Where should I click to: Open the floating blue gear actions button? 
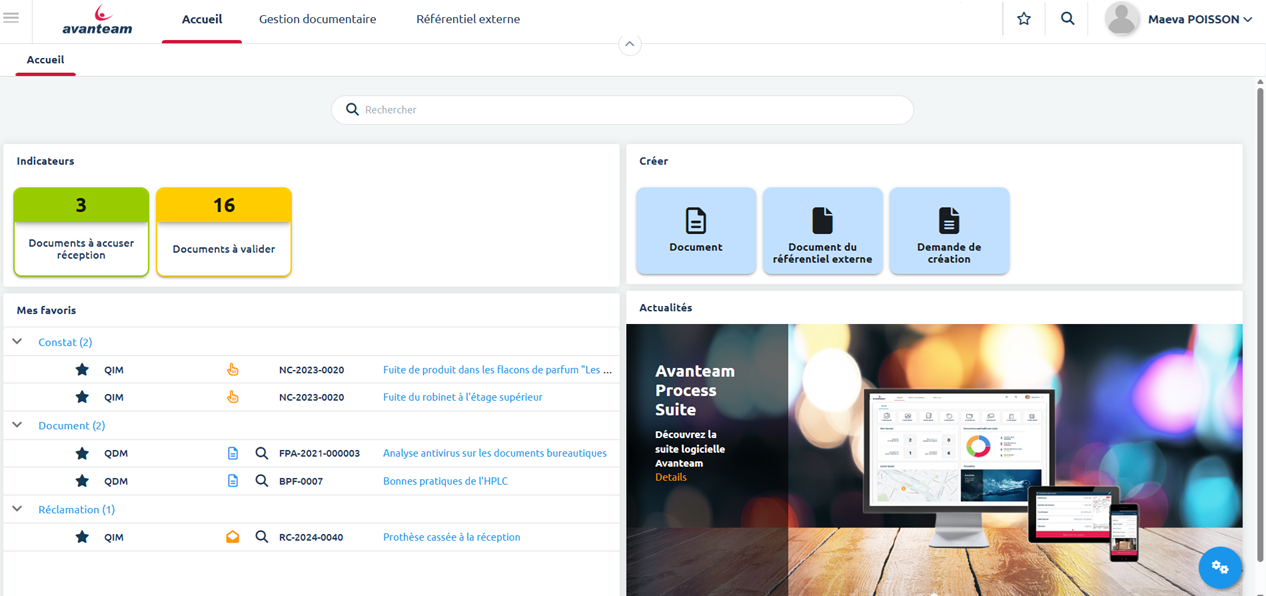[x=1220, y=567]
